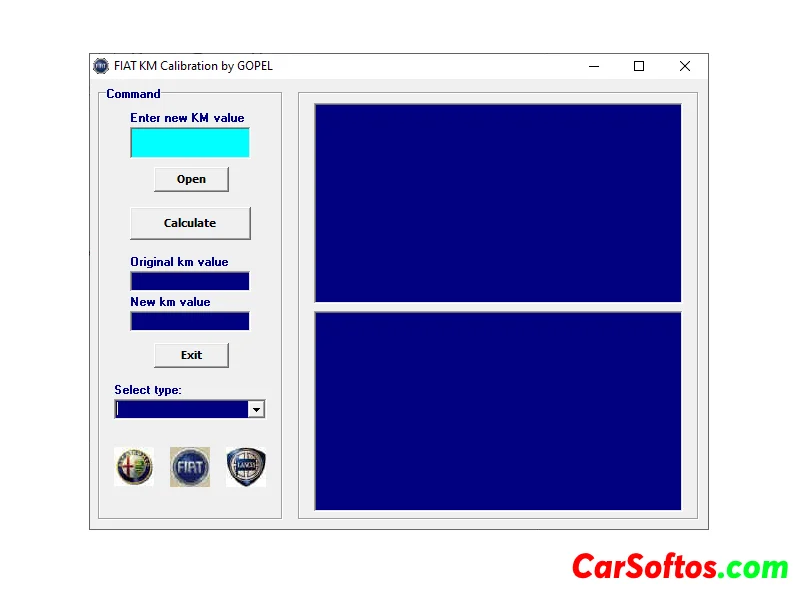Click the Alfa Romeo logo

[x=134, y=467]
